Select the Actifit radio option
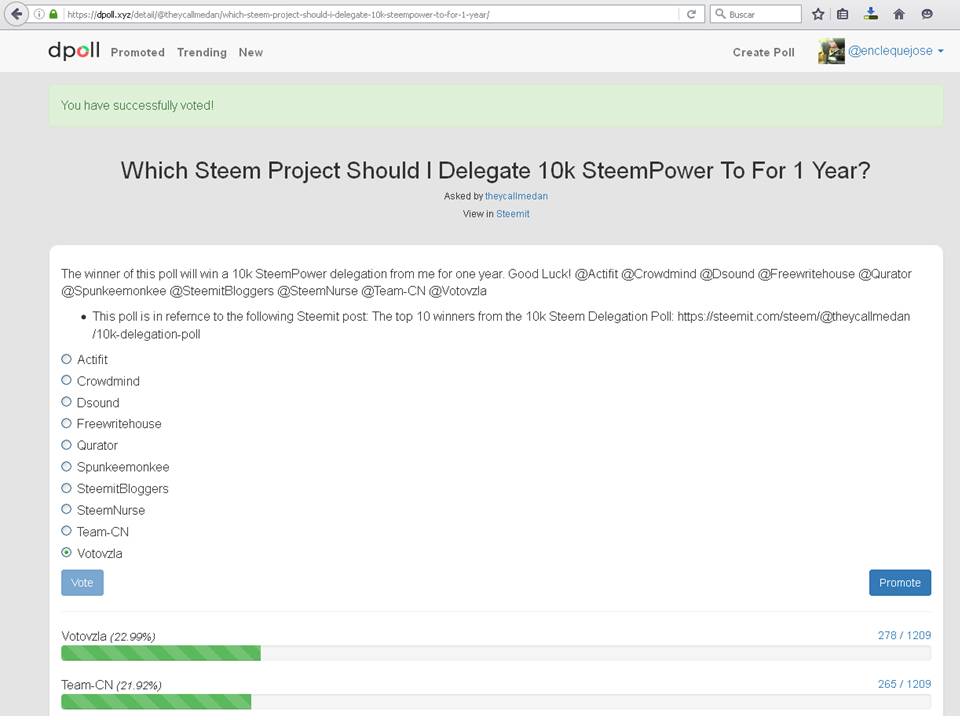Image resolution: width=960 pixels, height=720 pixels. pos(66,359)
